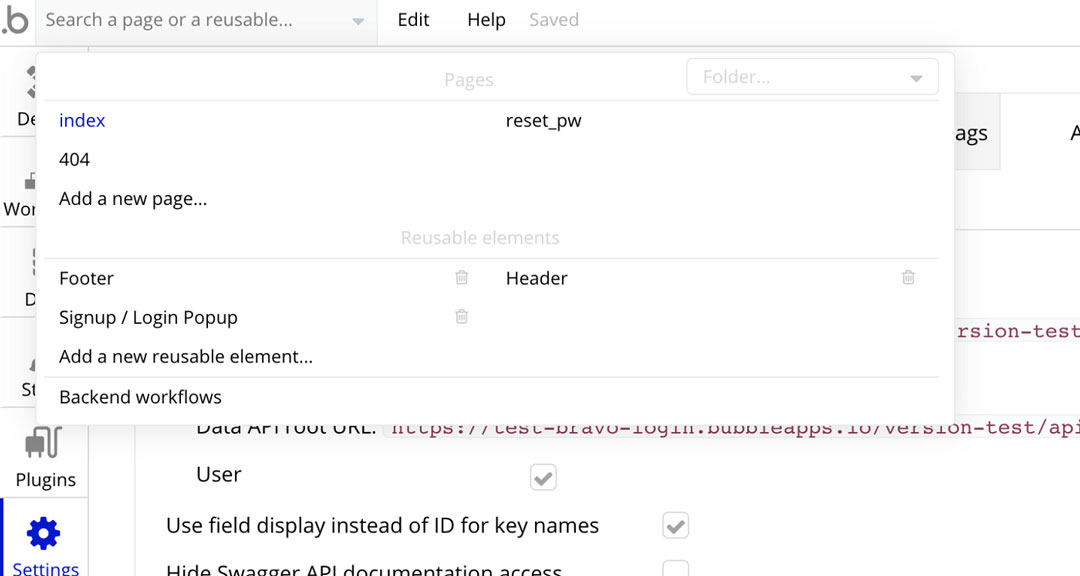Open the 404 page
This screenshot has width=1080, height=576.
pos(74,160)
